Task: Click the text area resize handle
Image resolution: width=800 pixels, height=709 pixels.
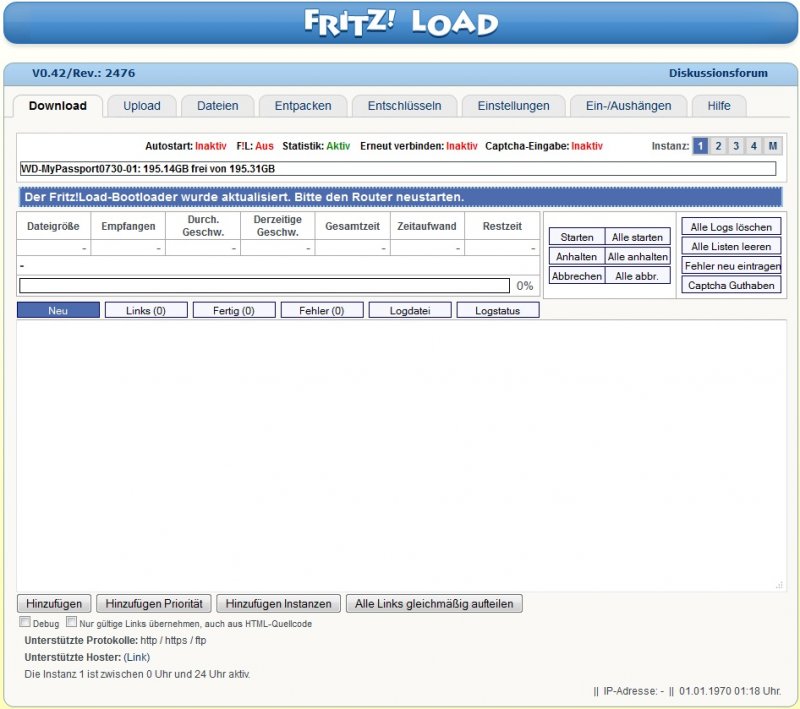Action: click(x=779, y=585)
